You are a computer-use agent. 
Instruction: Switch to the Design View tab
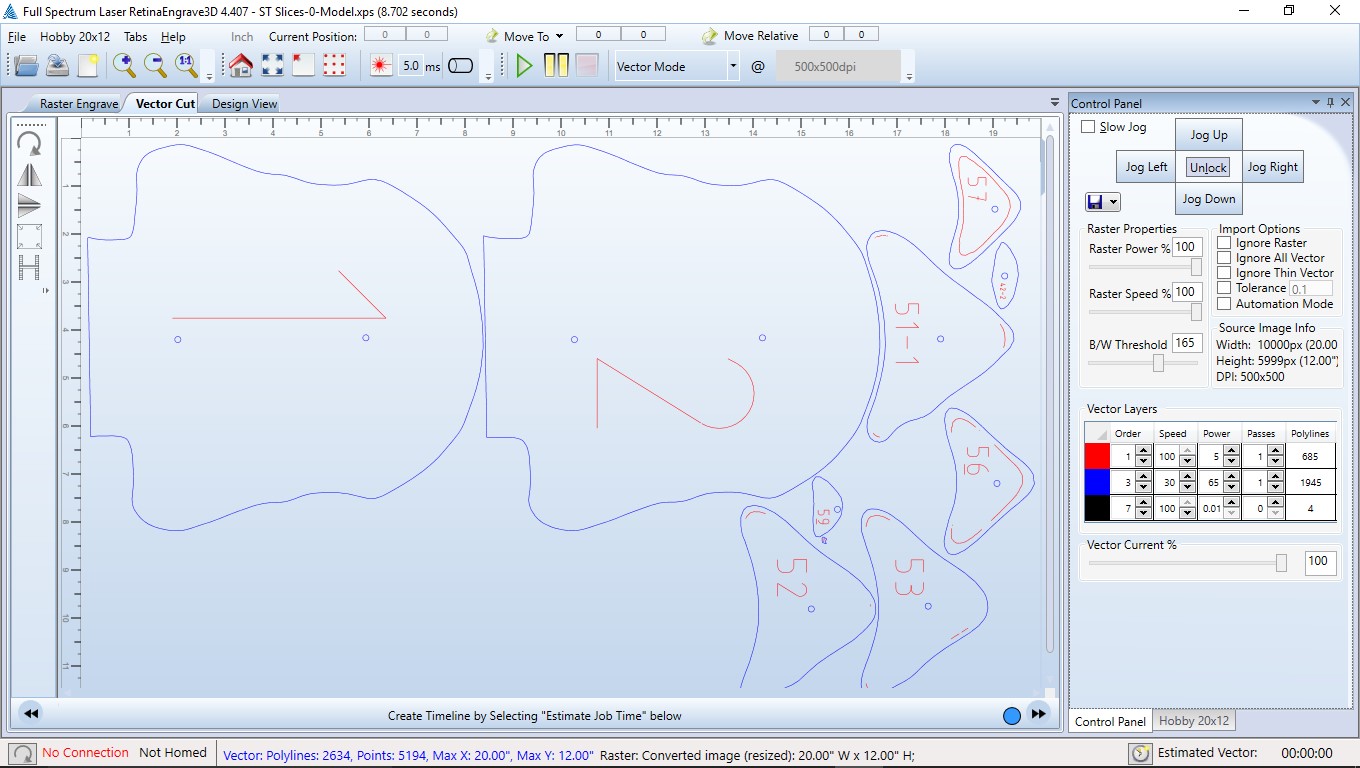pos(244,103)
